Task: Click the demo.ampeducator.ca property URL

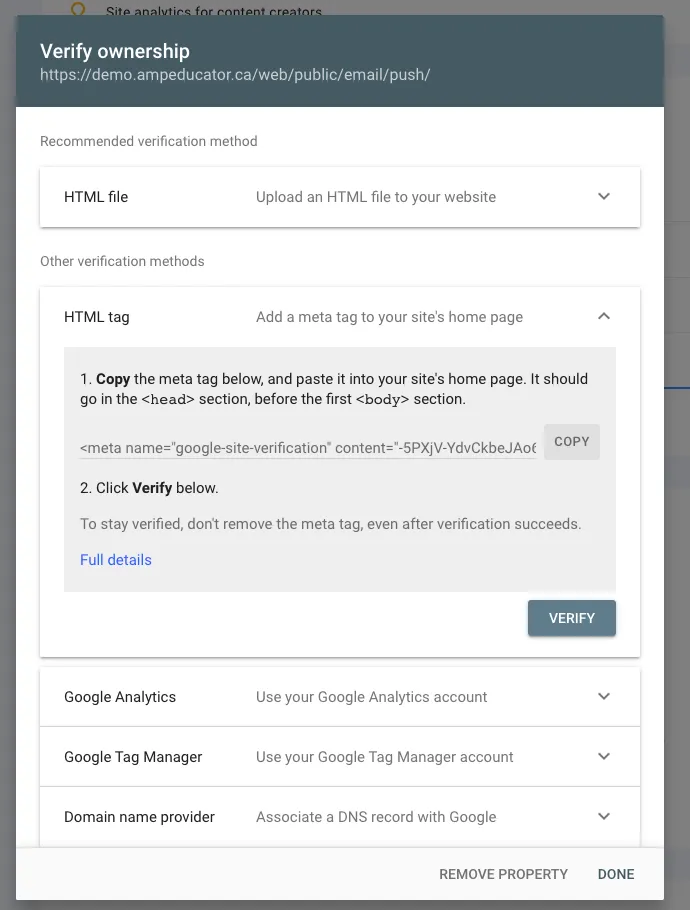Action: click(x=235, y=75)
